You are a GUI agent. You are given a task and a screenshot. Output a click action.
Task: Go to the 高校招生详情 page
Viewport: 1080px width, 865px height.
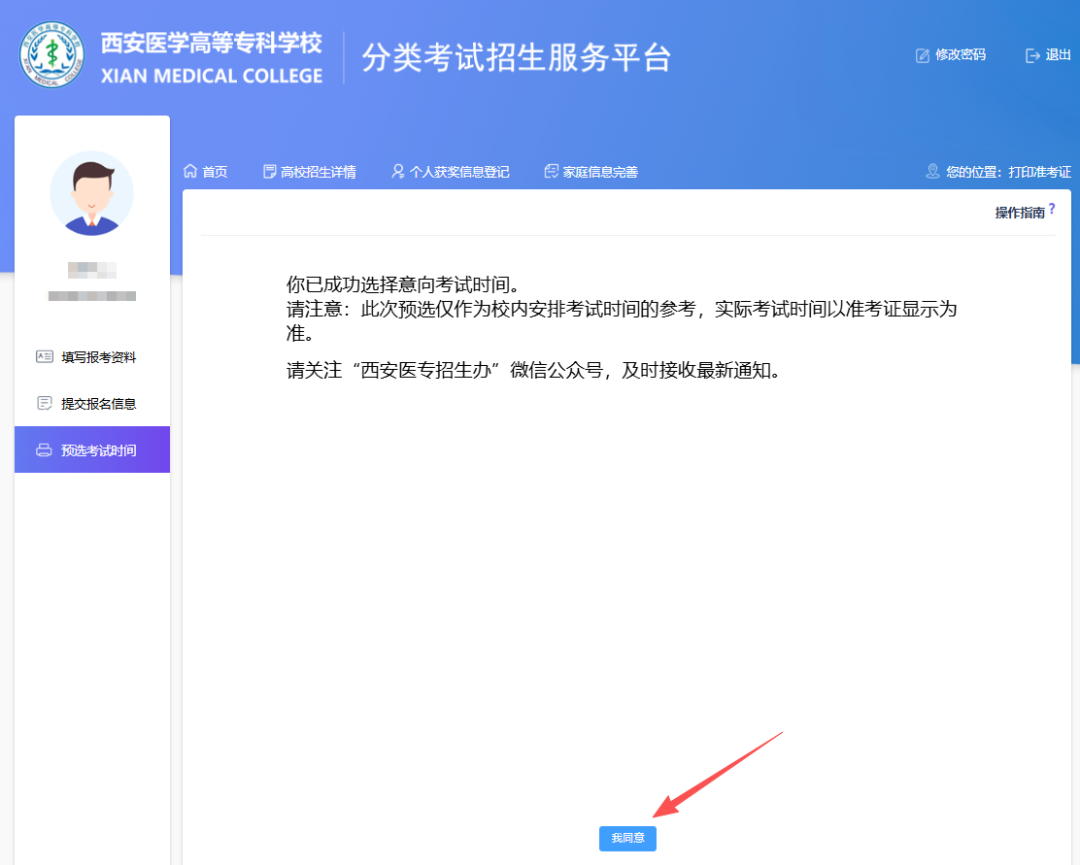pyautogui.click(x=318, y=172)
